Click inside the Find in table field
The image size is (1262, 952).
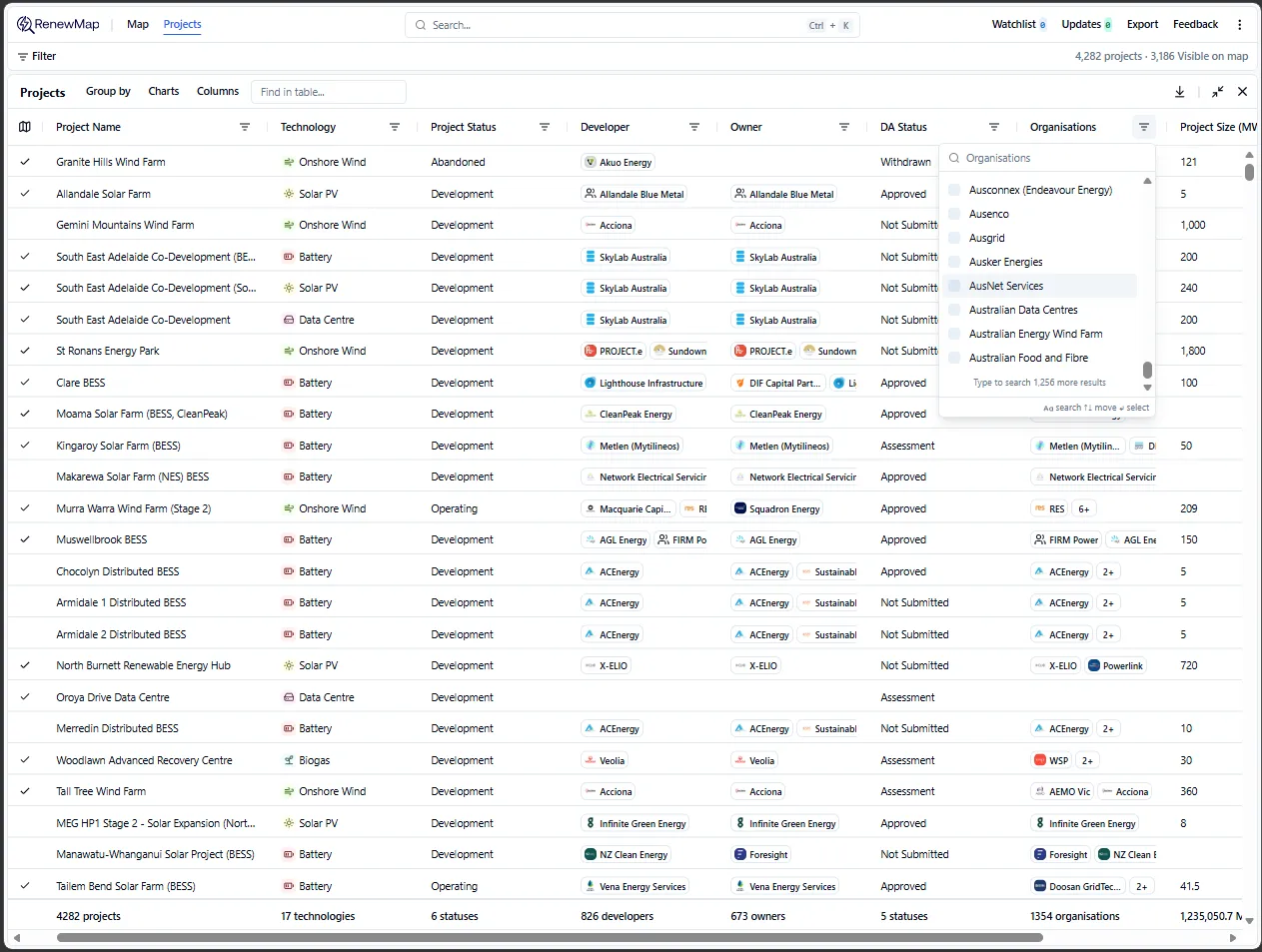coord(328,91)
